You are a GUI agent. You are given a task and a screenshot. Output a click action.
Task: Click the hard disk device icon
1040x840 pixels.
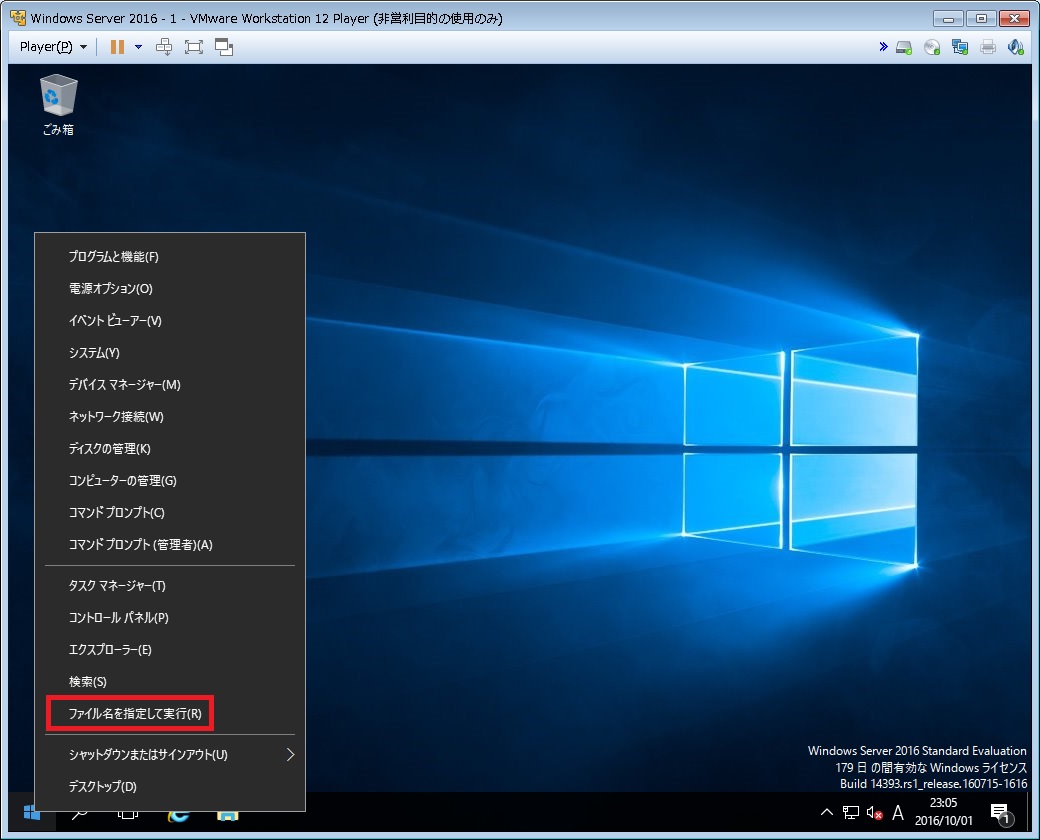[x=904, y=47]
